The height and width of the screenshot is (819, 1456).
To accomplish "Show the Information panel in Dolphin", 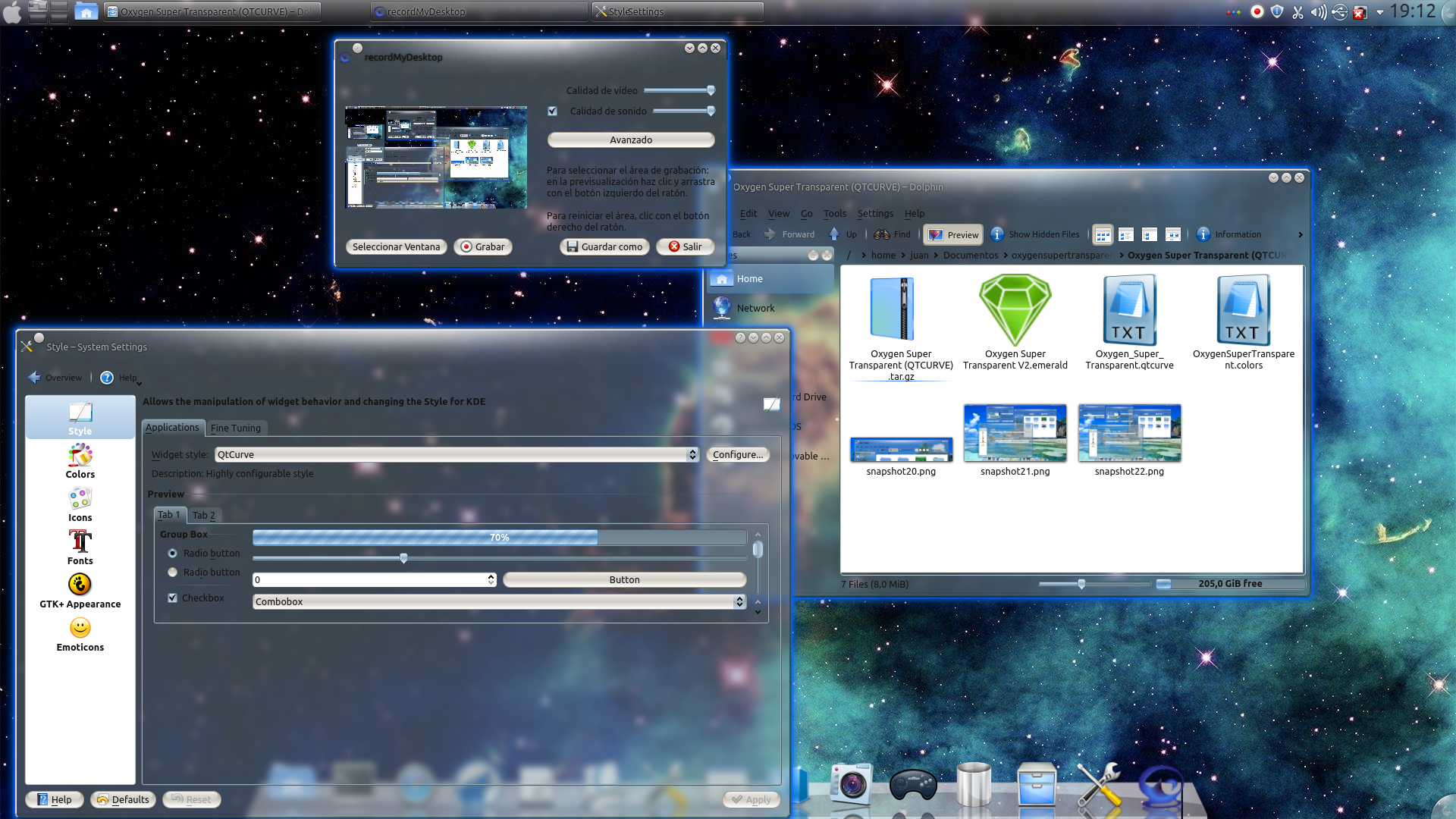I will click(1228, 234).
